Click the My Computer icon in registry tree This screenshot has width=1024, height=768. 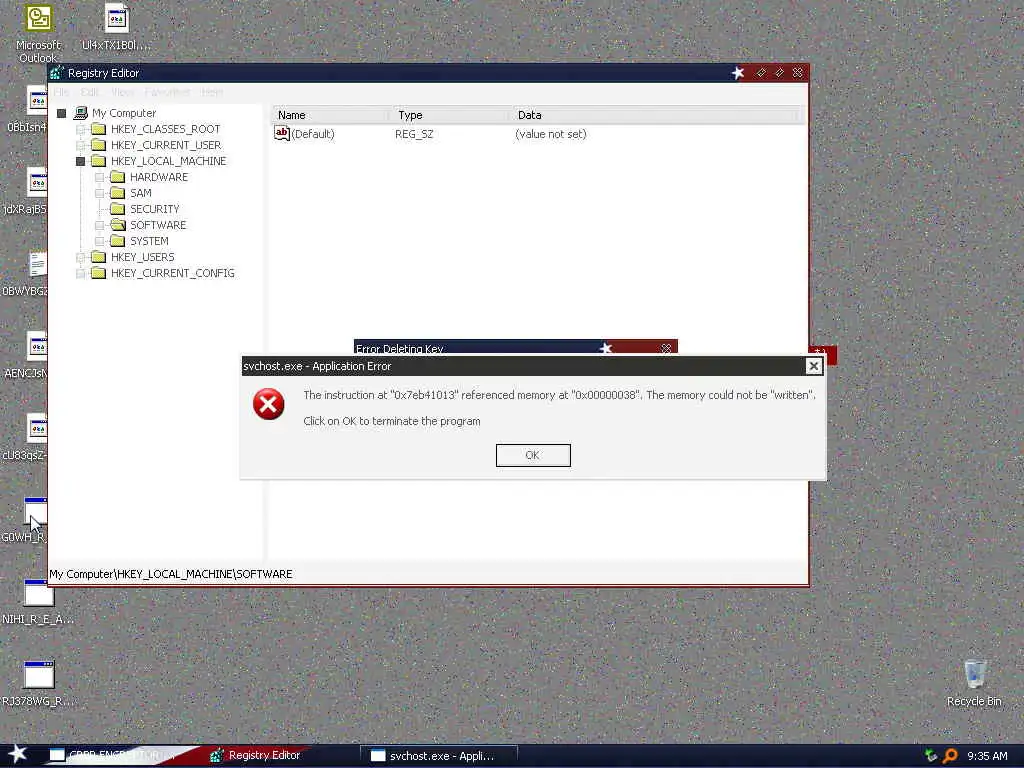80,113
